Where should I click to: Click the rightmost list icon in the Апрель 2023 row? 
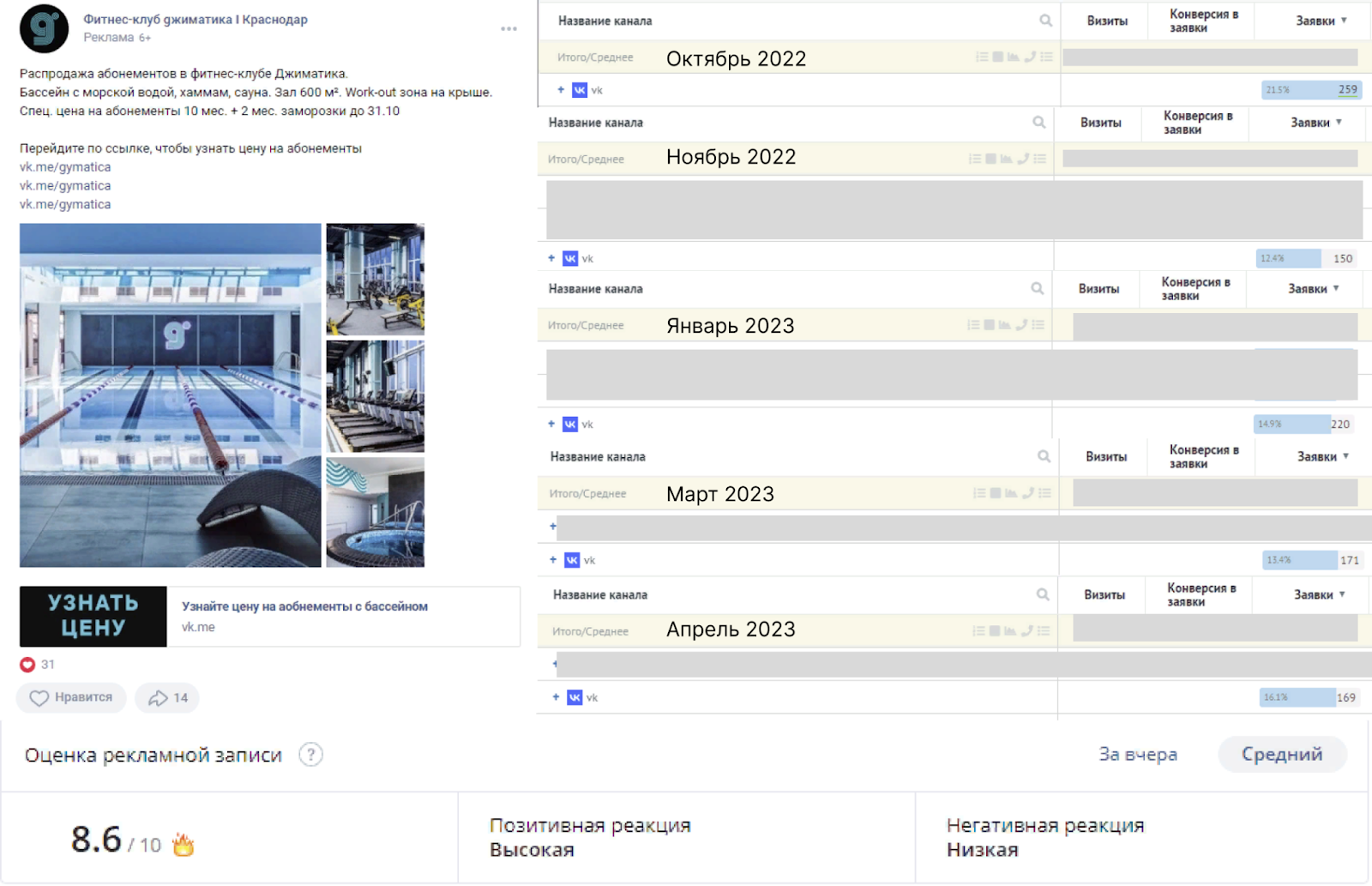pos(1044,630)
